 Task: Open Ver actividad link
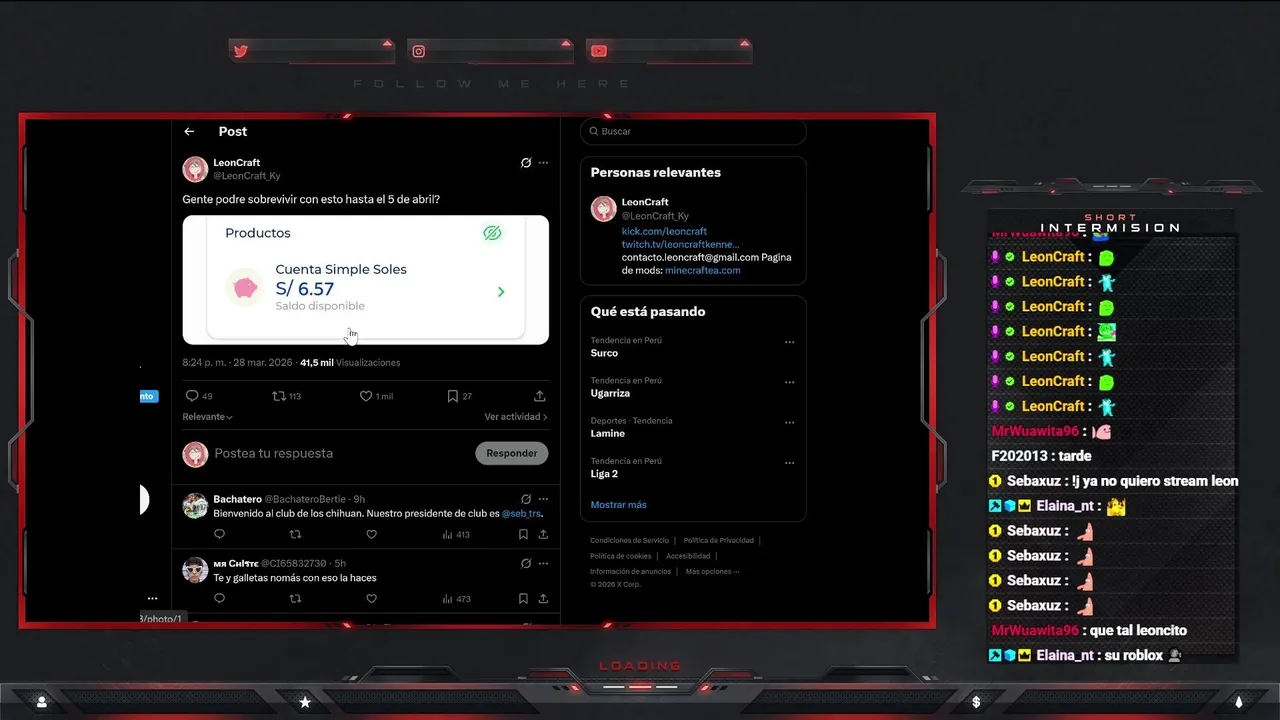pos(516,417)
